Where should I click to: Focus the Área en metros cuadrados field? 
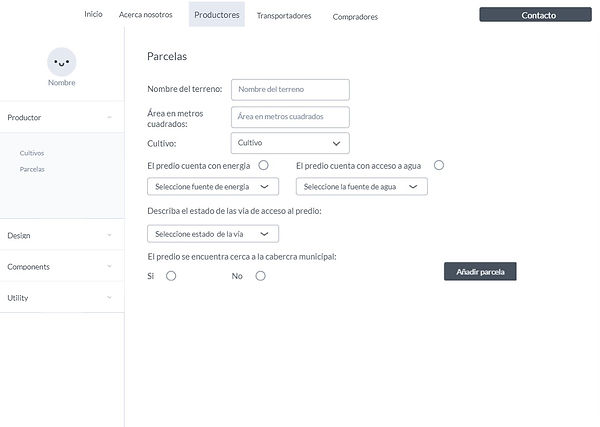[x=290, y=117]
